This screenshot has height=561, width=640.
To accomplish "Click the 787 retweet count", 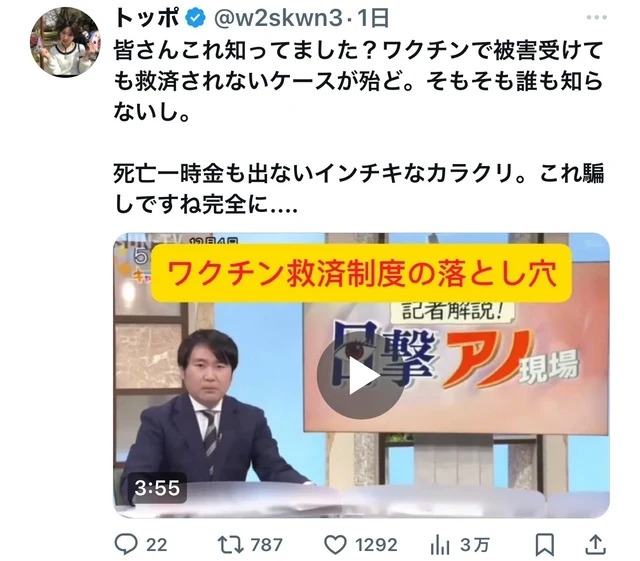I will (267, 545).
